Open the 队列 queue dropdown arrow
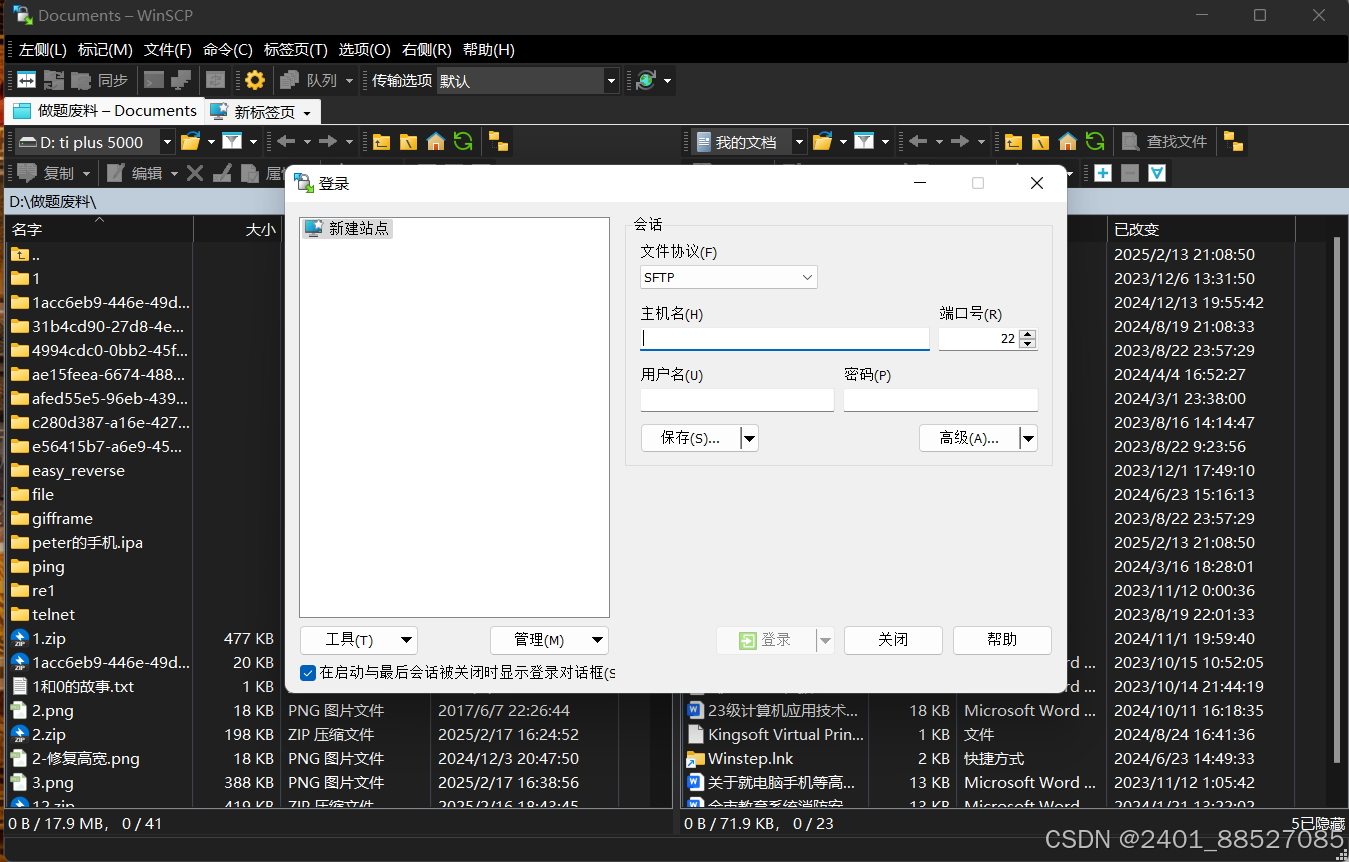Screen dimensions: 1349x862 click(349, 81)
